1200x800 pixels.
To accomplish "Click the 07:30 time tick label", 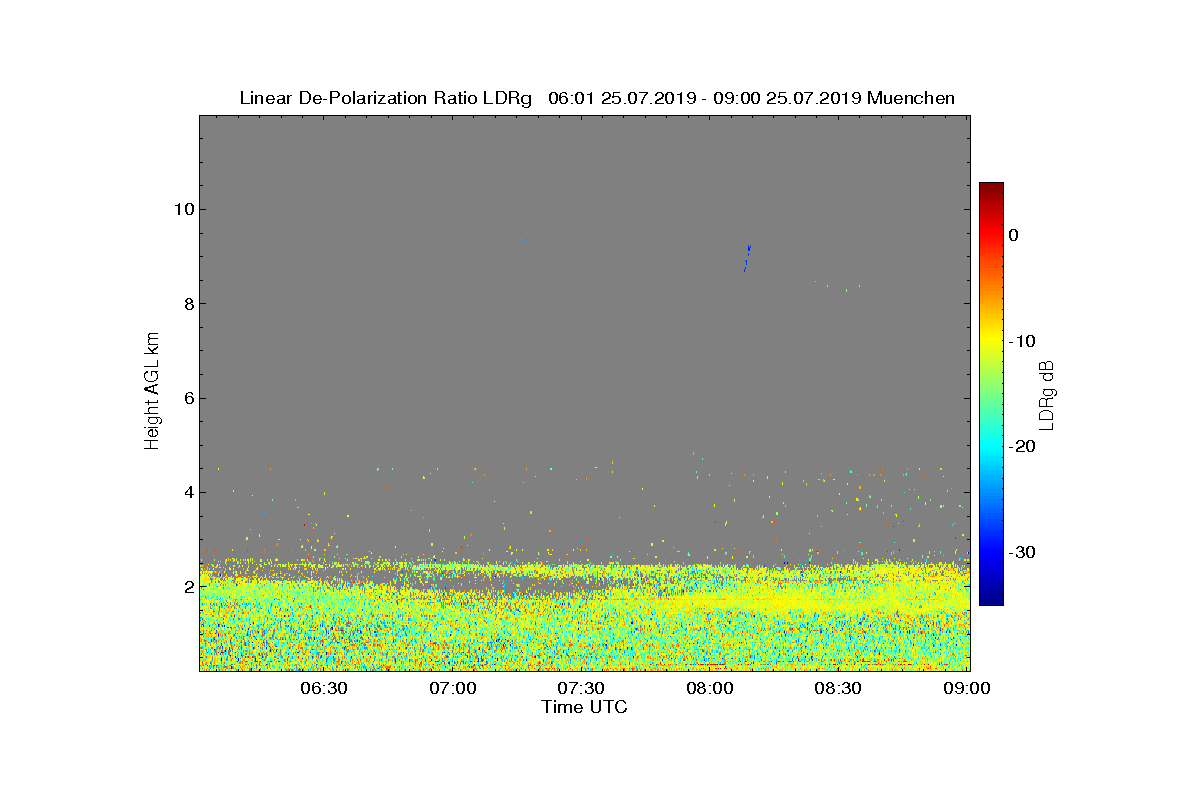I will pos(580,688).
